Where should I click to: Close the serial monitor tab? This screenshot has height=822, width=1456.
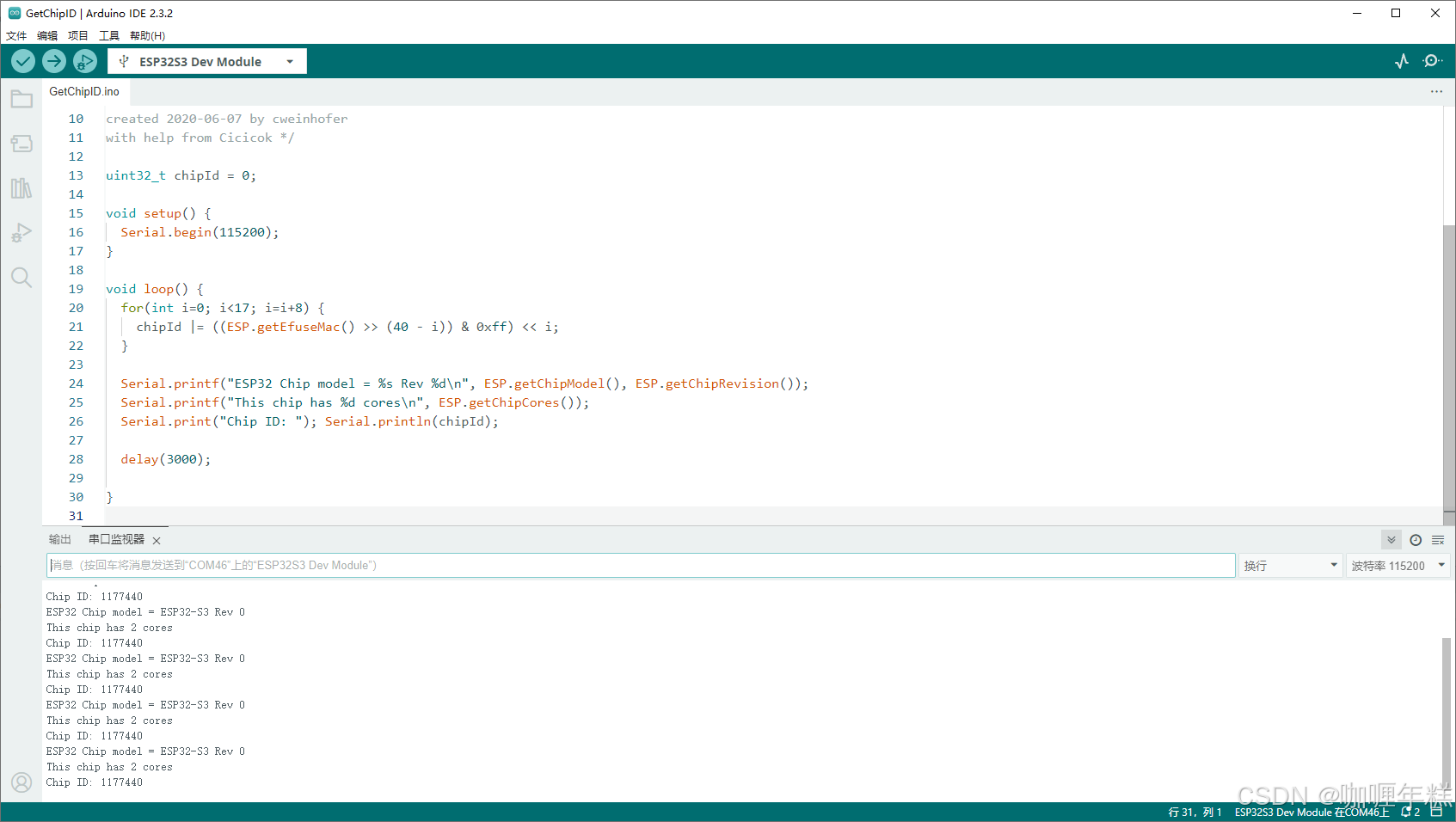pos(157,541)
